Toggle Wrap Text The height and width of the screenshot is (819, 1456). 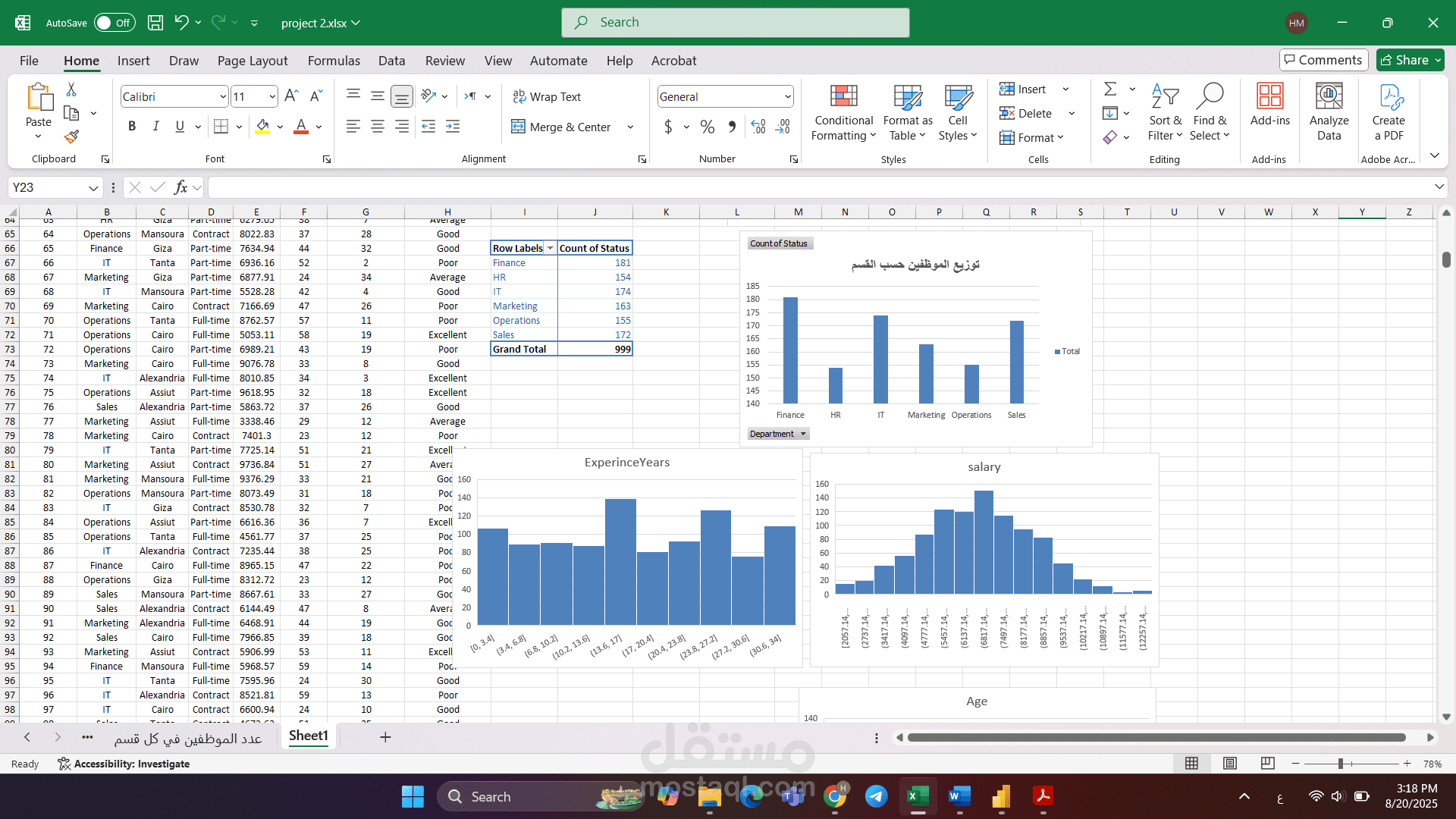547,96
